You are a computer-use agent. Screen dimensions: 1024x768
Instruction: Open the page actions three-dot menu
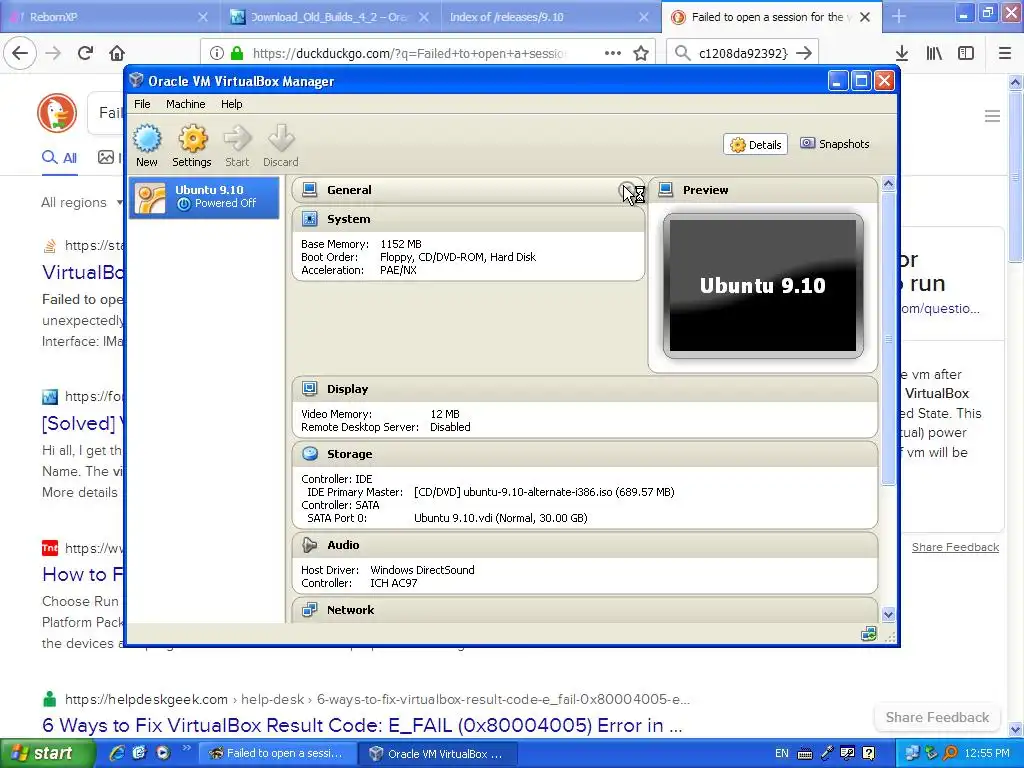613,53
